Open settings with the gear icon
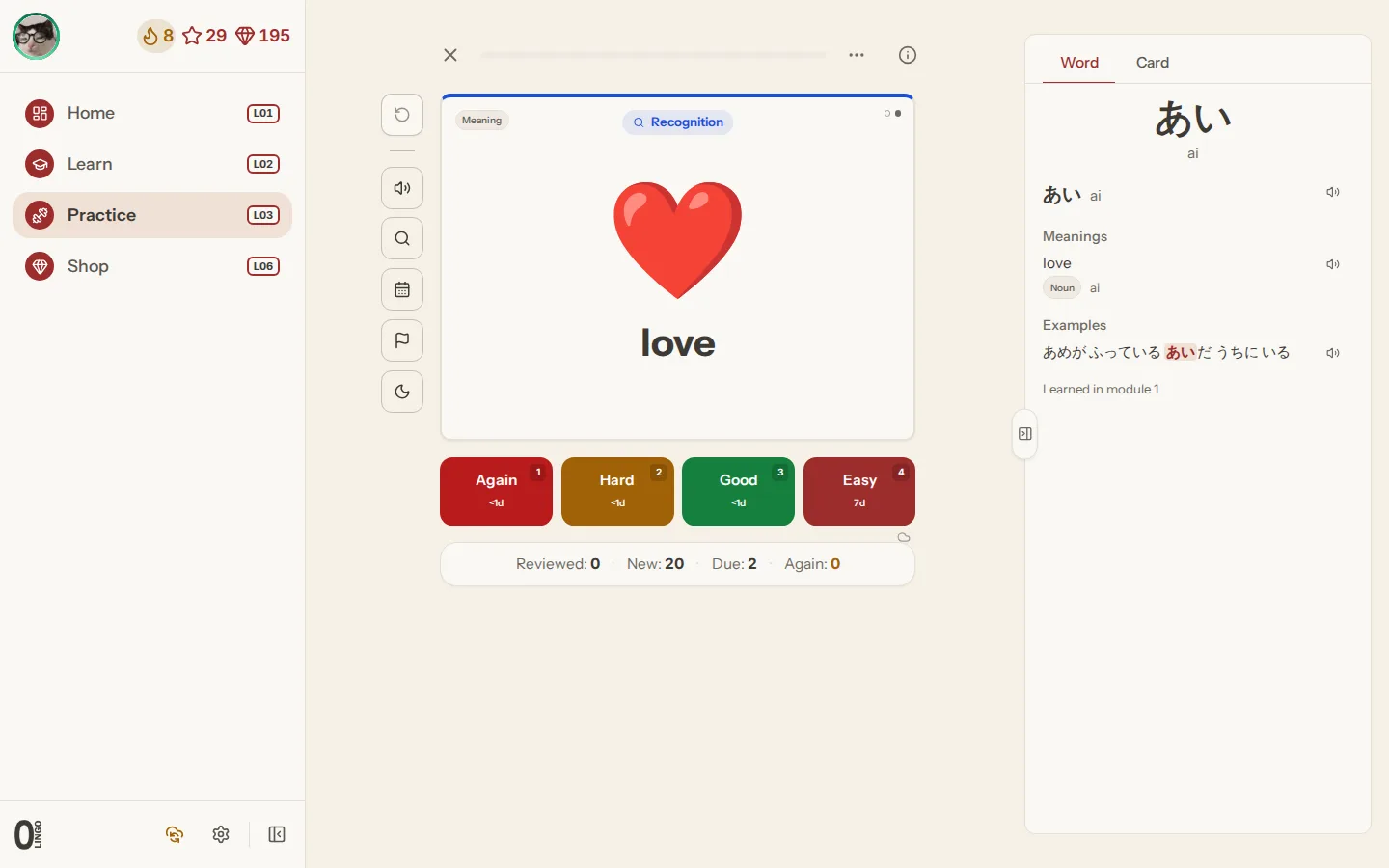1389x868 pixels. 221,834
